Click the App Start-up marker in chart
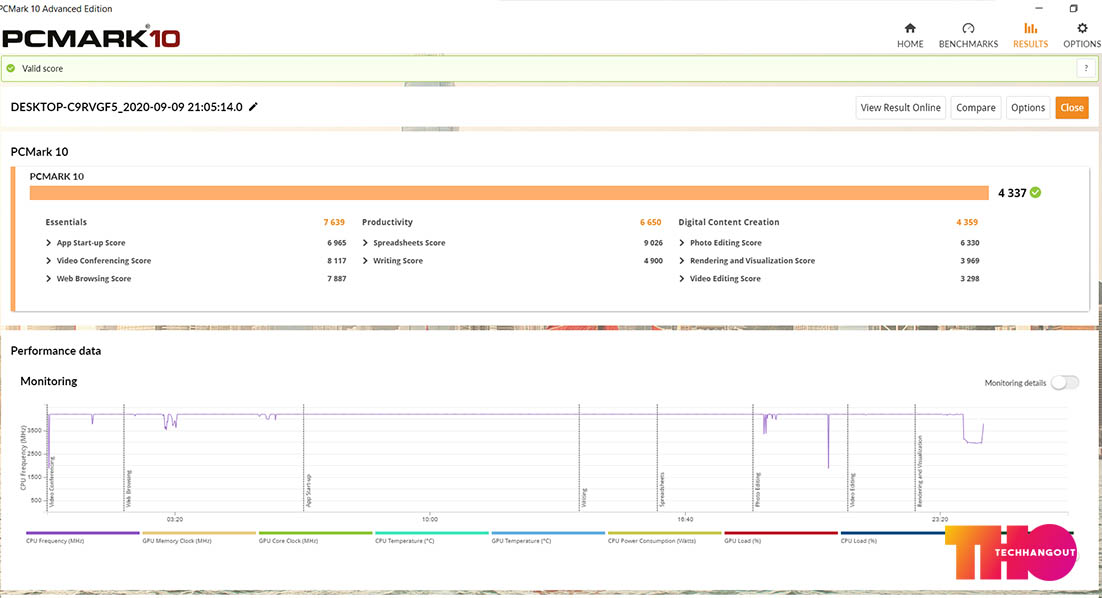This screenshot has width=1102, height=598. 309,490
